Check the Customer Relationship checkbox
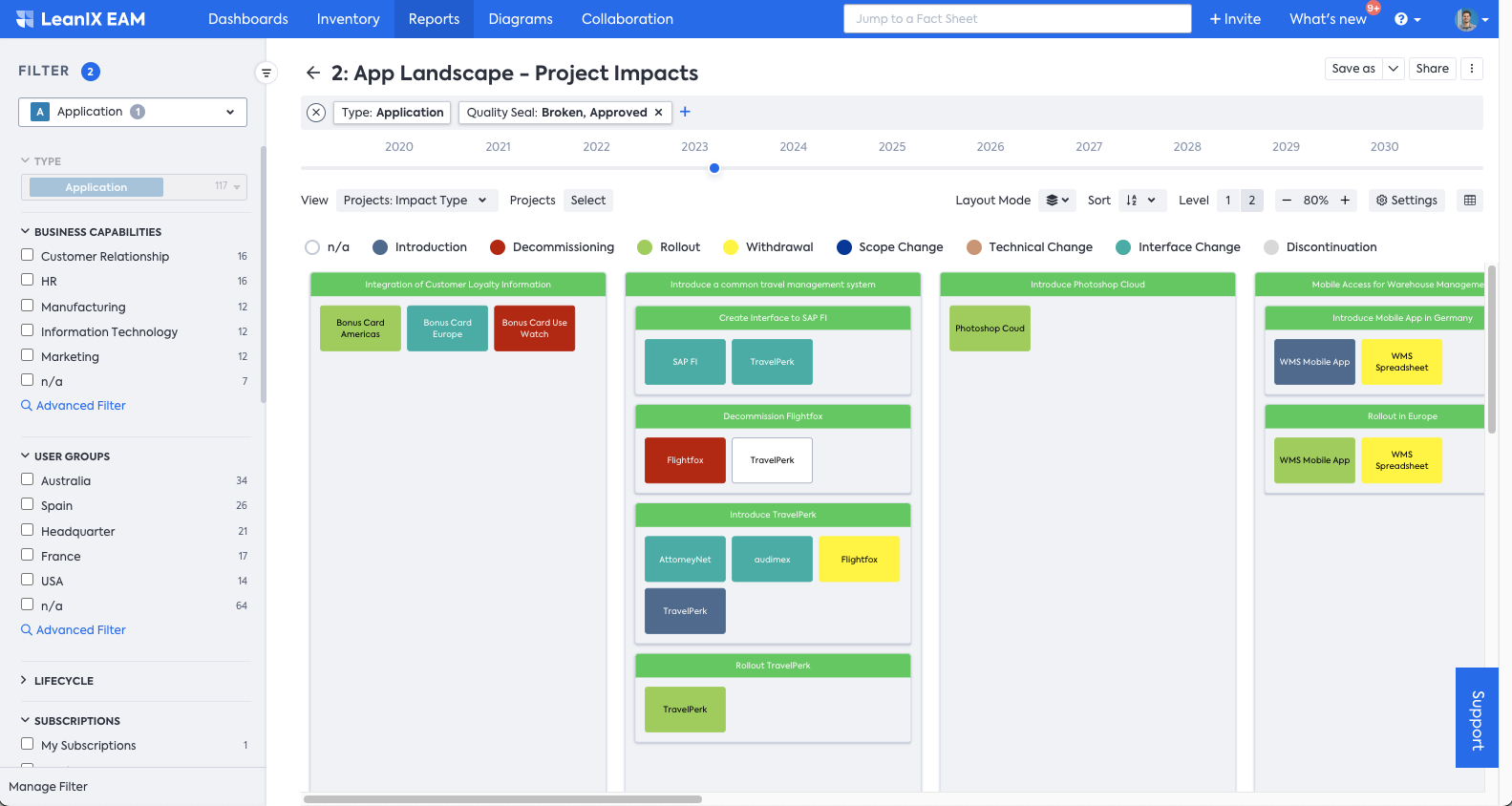 [28, 256]
